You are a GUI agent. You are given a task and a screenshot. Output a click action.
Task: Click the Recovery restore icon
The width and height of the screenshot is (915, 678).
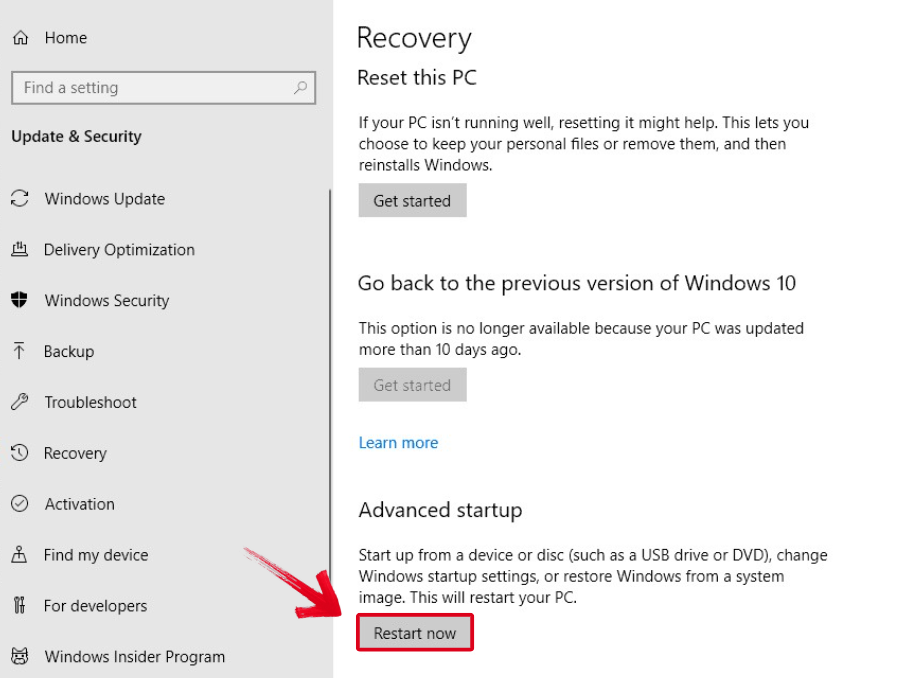pos(21,453)
